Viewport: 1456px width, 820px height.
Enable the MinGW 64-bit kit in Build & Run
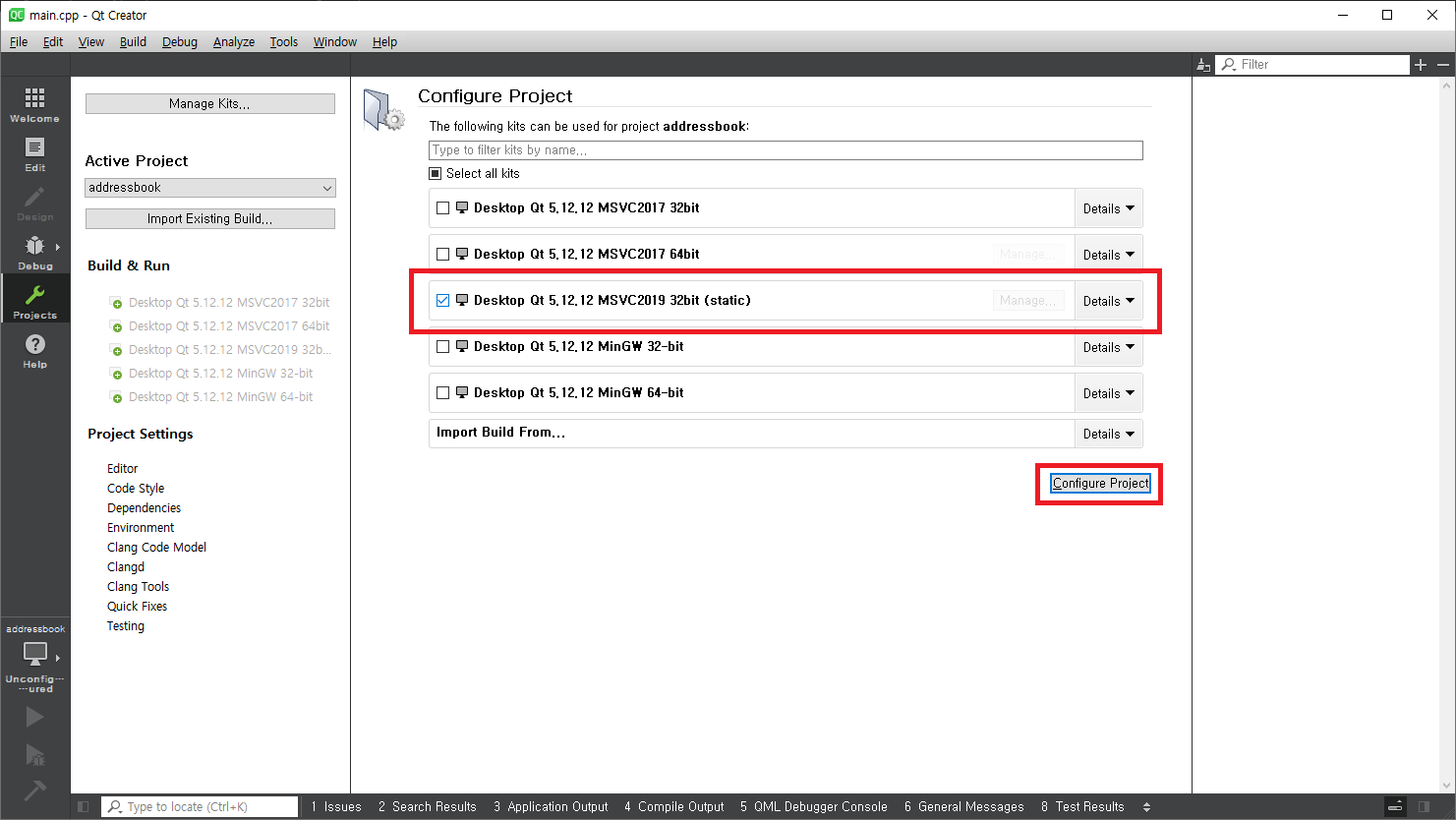[x=211, y=397]
